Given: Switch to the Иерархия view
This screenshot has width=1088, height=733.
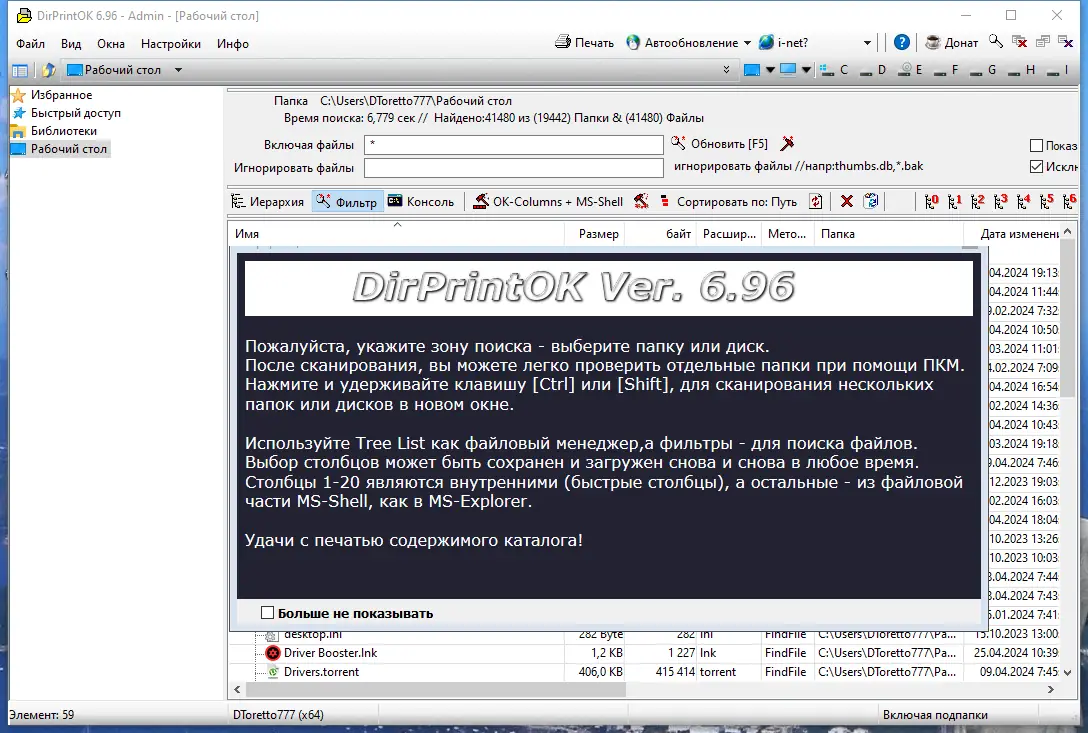Looking at the screenshot, I should pos(268,202).
